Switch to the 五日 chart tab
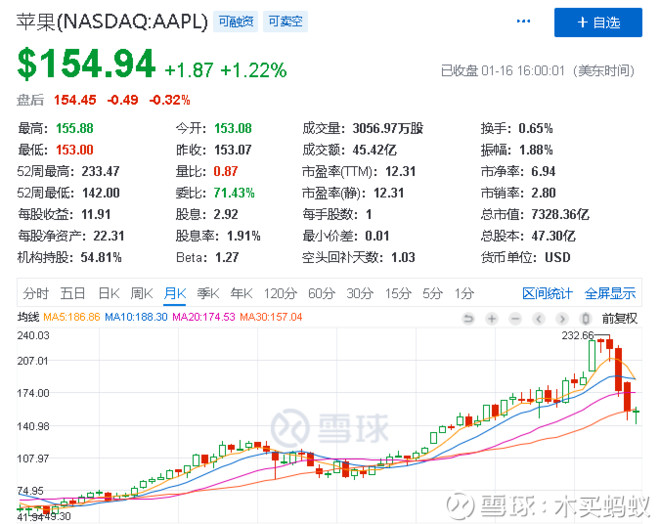The width and height of the screenshot is (660, 524). [x=72, y=293]
